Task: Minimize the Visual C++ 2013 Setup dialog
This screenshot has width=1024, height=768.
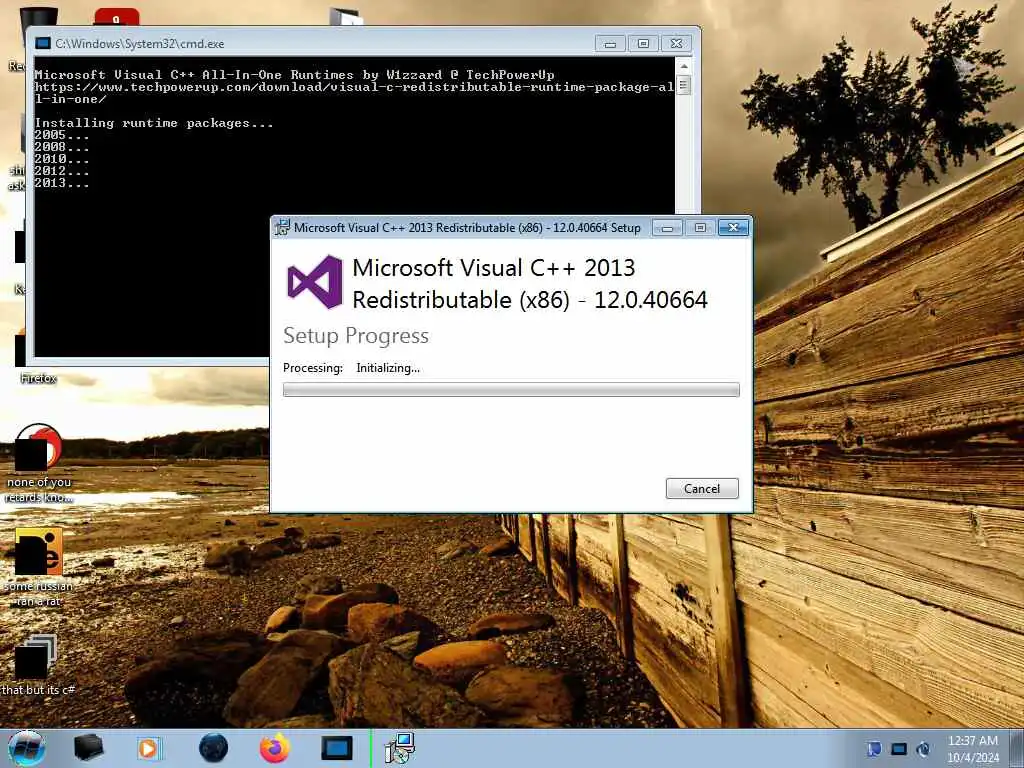Action: tap(667, 227)
